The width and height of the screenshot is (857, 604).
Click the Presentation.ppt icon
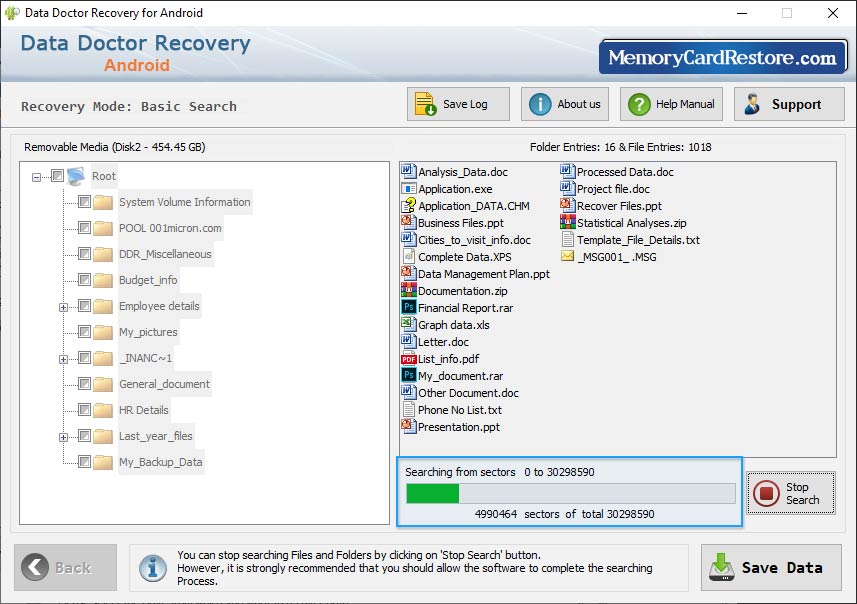pyautogui.click(x=408, y=426)
